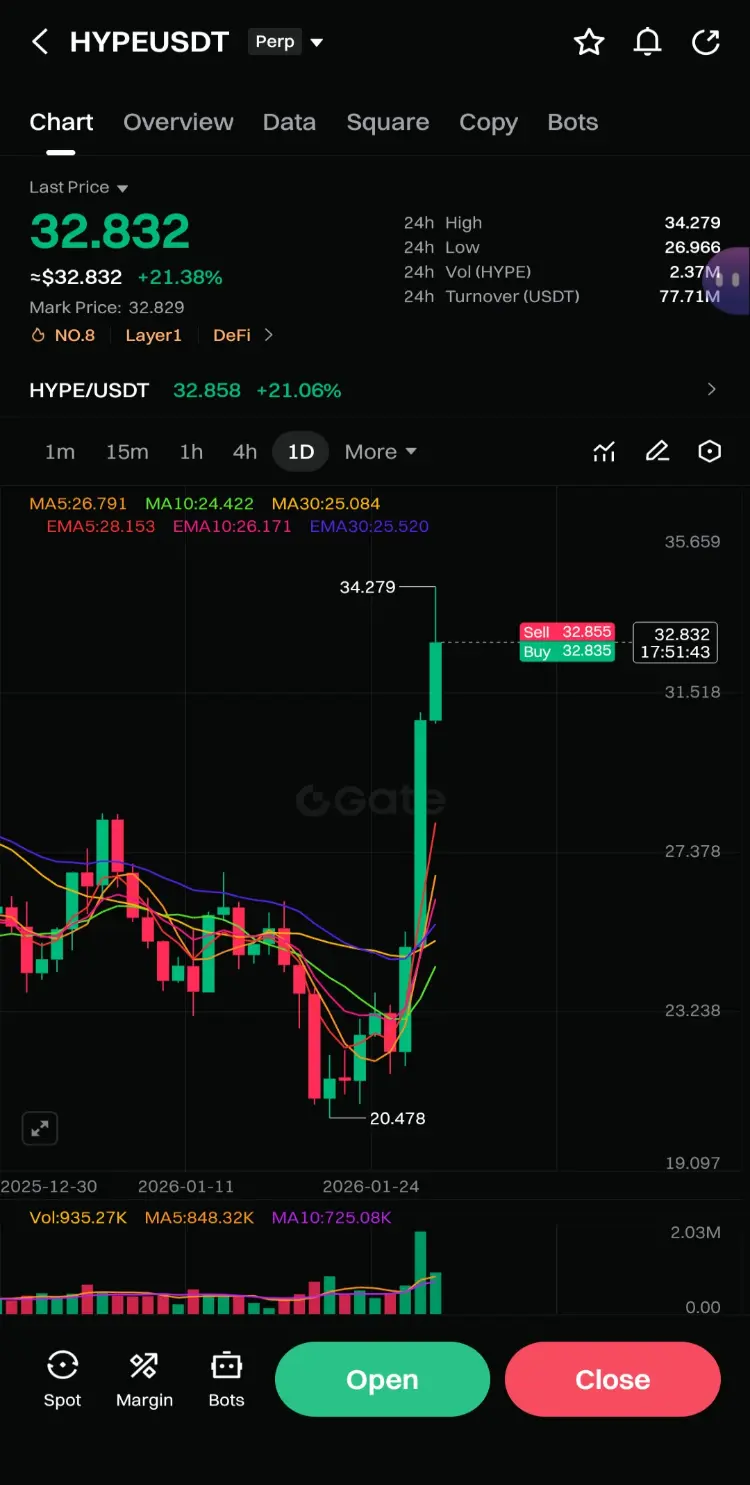Tap the DeFi category tag

point(232,336)
